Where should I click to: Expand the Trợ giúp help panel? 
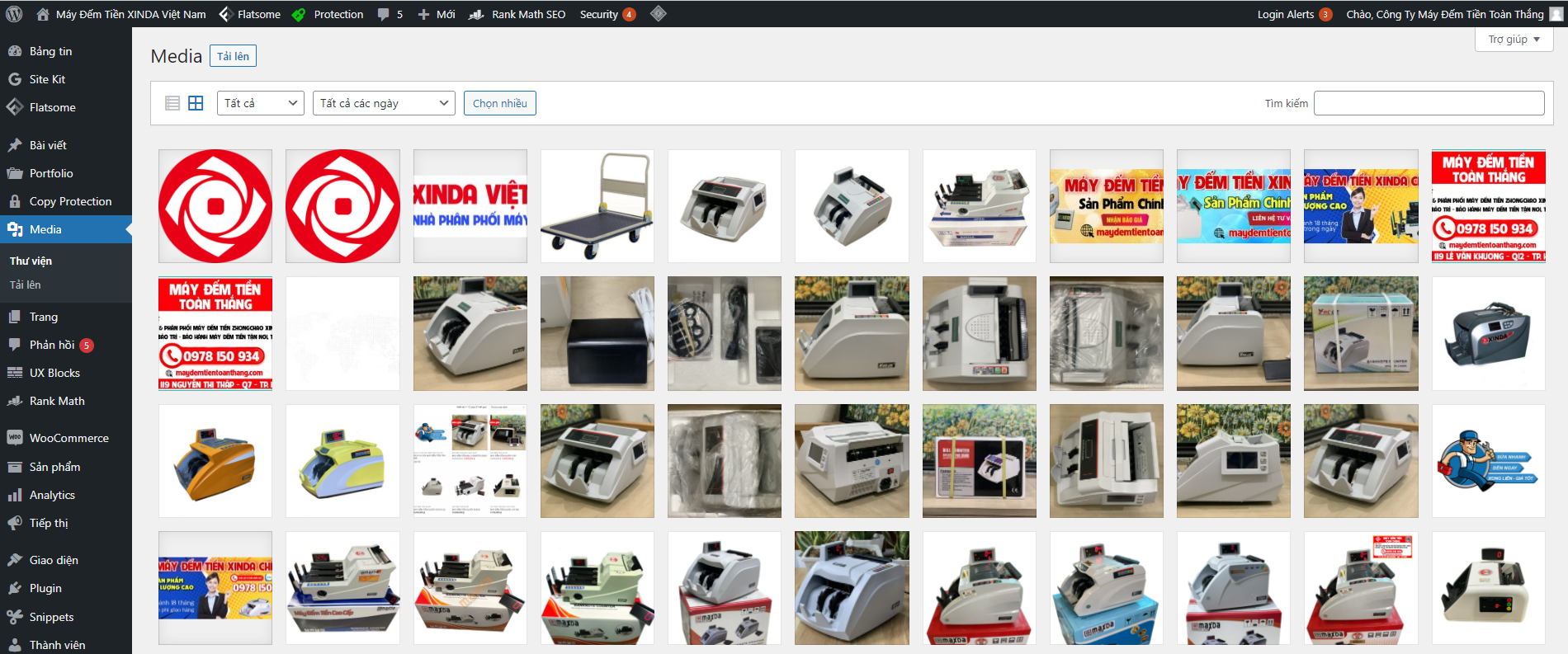click(1514, 40)
